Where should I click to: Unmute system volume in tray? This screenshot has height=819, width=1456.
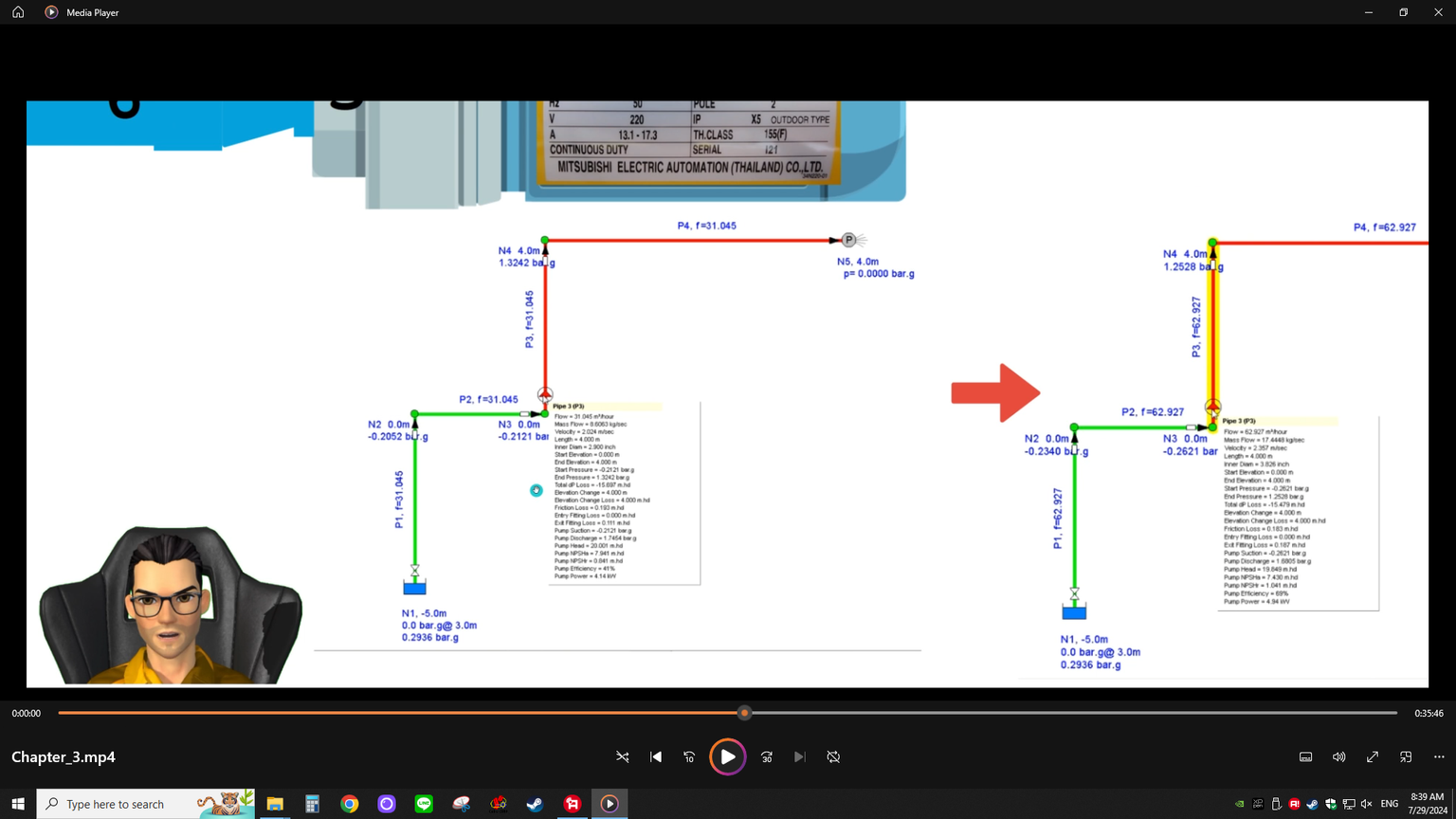click(x=1366, y=804)
